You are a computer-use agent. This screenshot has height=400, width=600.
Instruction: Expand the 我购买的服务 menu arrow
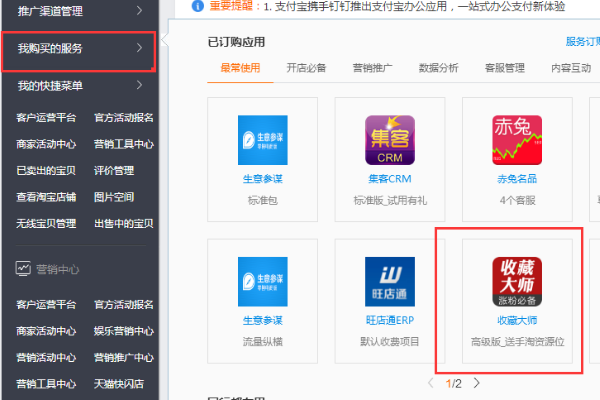tap(139, 48)
